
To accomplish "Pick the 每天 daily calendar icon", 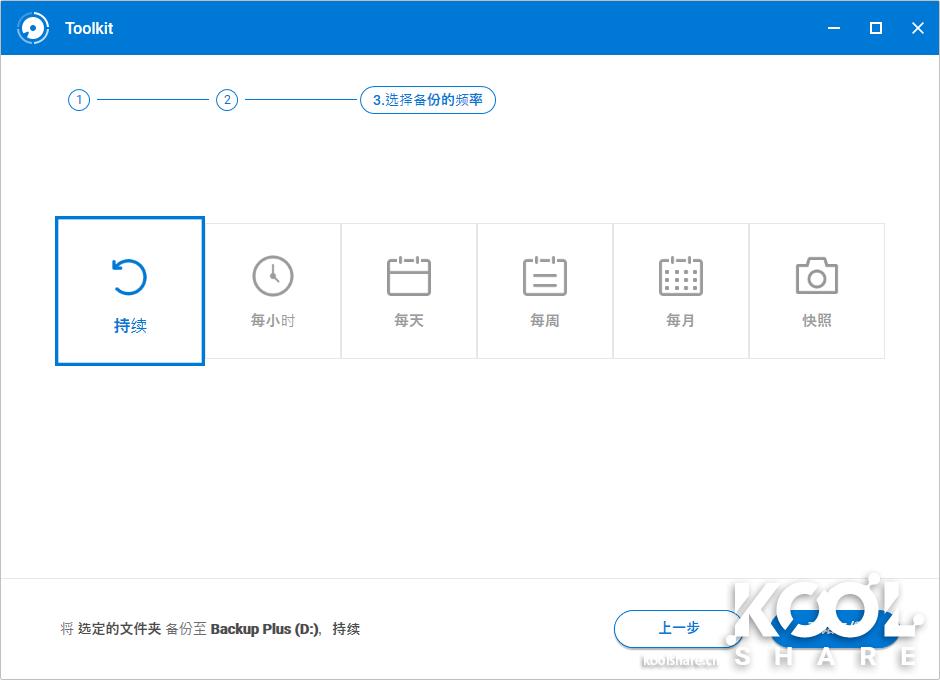I will [409, 276].
